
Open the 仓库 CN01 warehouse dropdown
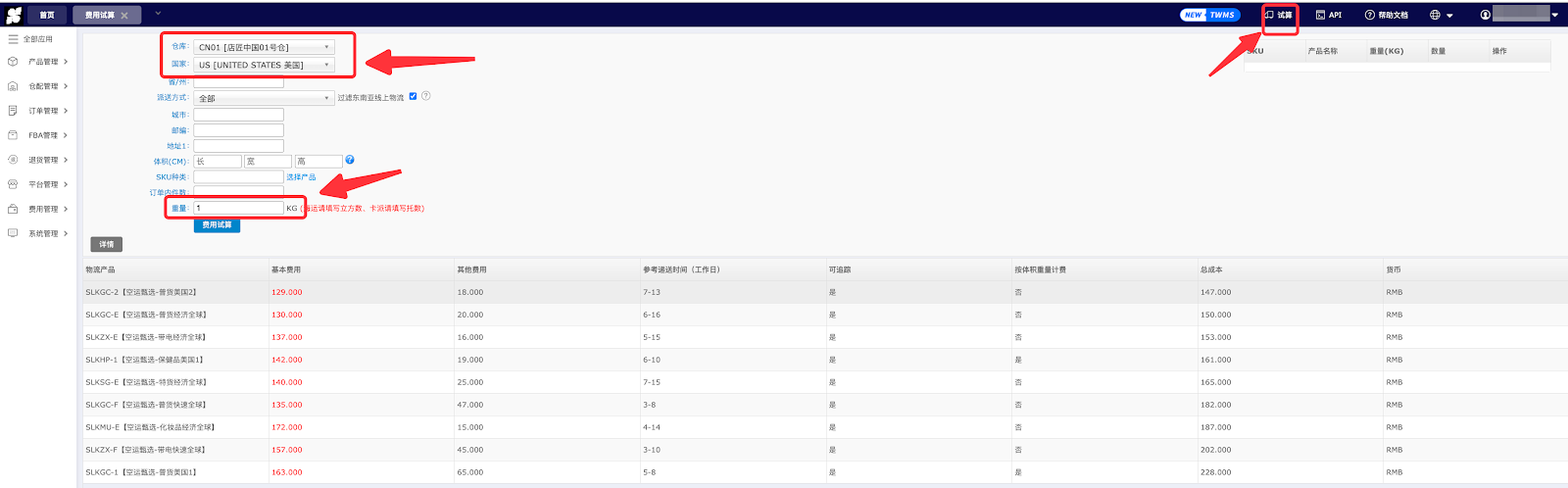264,47
